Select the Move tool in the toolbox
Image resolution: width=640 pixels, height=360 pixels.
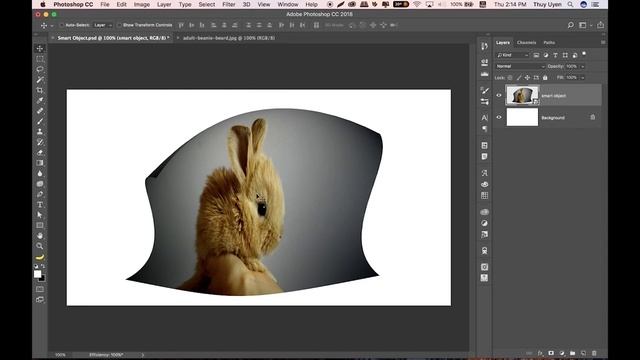(40, 49)
